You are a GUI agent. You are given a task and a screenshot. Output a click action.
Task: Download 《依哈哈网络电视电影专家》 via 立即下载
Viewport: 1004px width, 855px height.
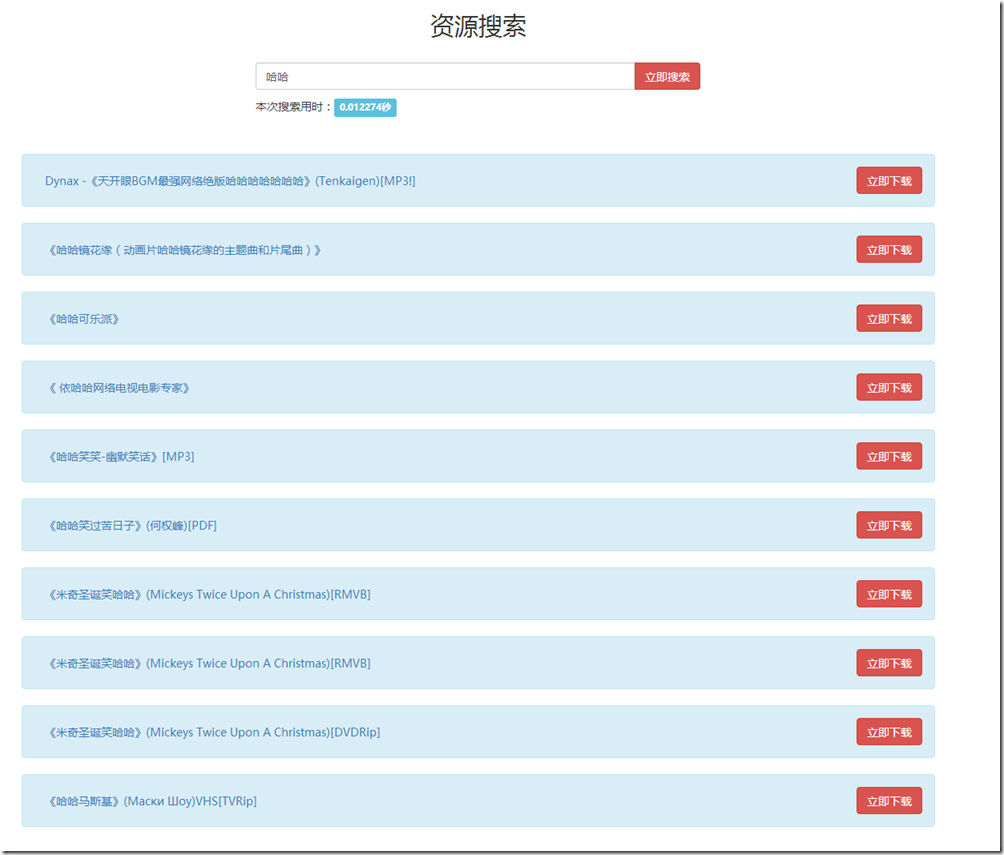889,387
